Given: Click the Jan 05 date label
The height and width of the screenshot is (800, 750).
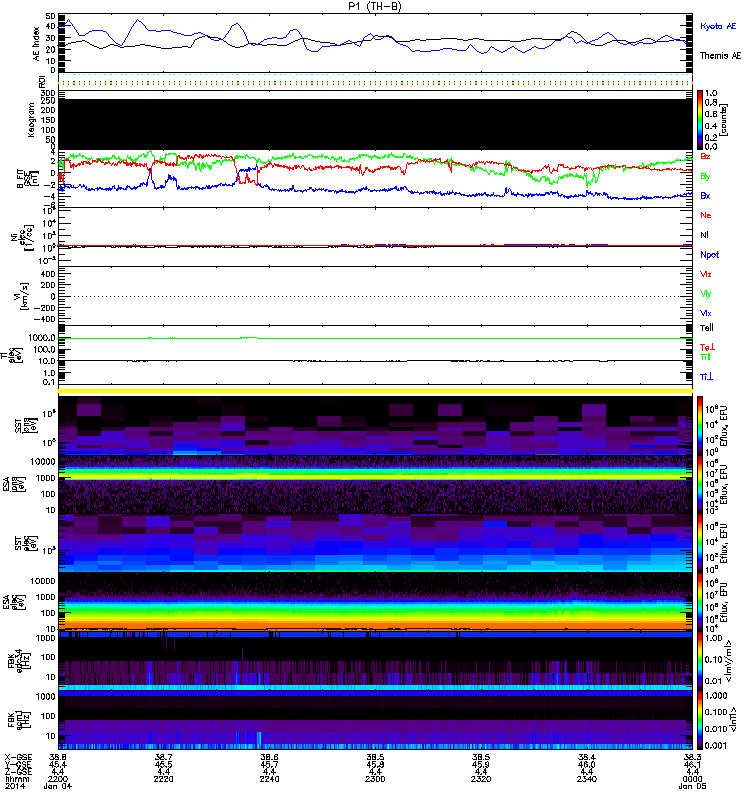Looking at the screenshot, I should coord(692,787).
